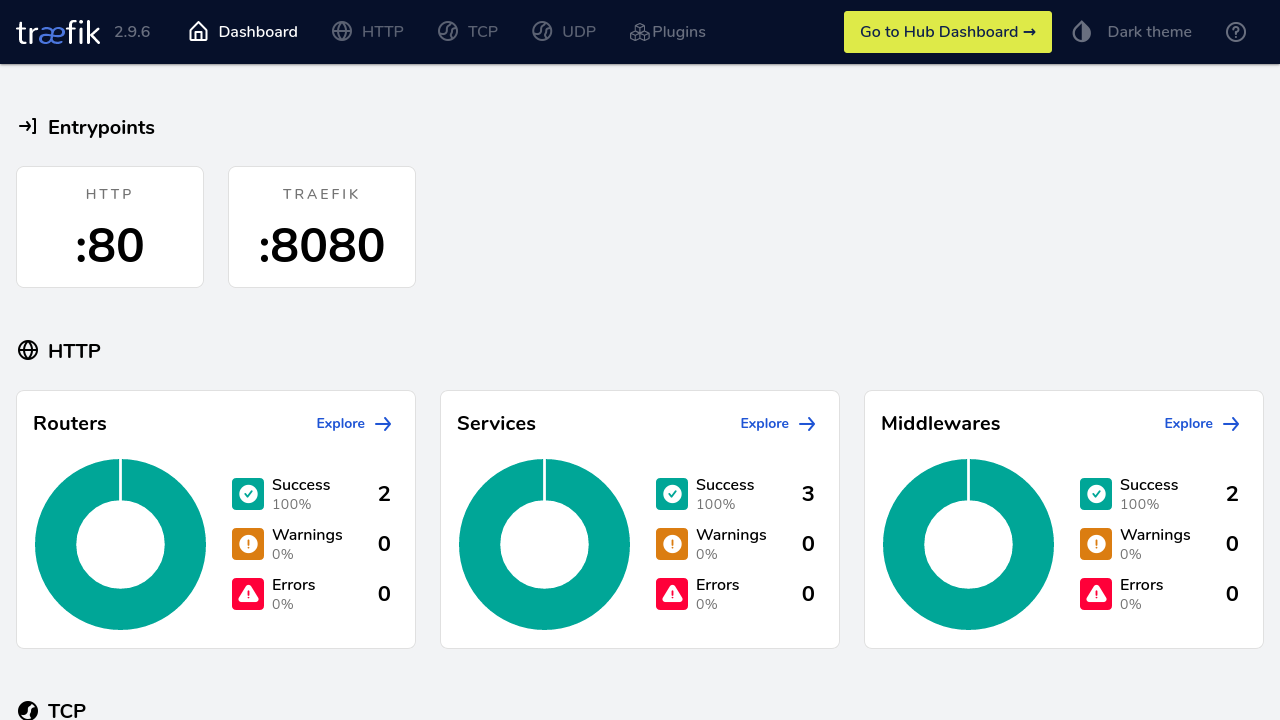The image size is (1280, 720).
Task: Click the Traefik logo
Action: click(x=58, y=32)
